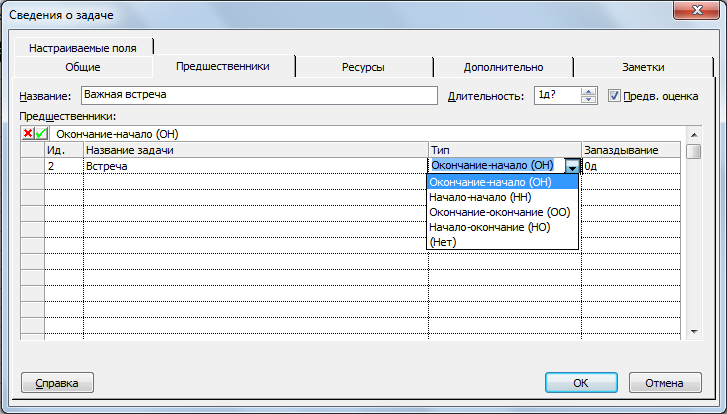Choose Начало-начало (НН) link type
This screenshot has height=414, width=727.
pos(502,197)
